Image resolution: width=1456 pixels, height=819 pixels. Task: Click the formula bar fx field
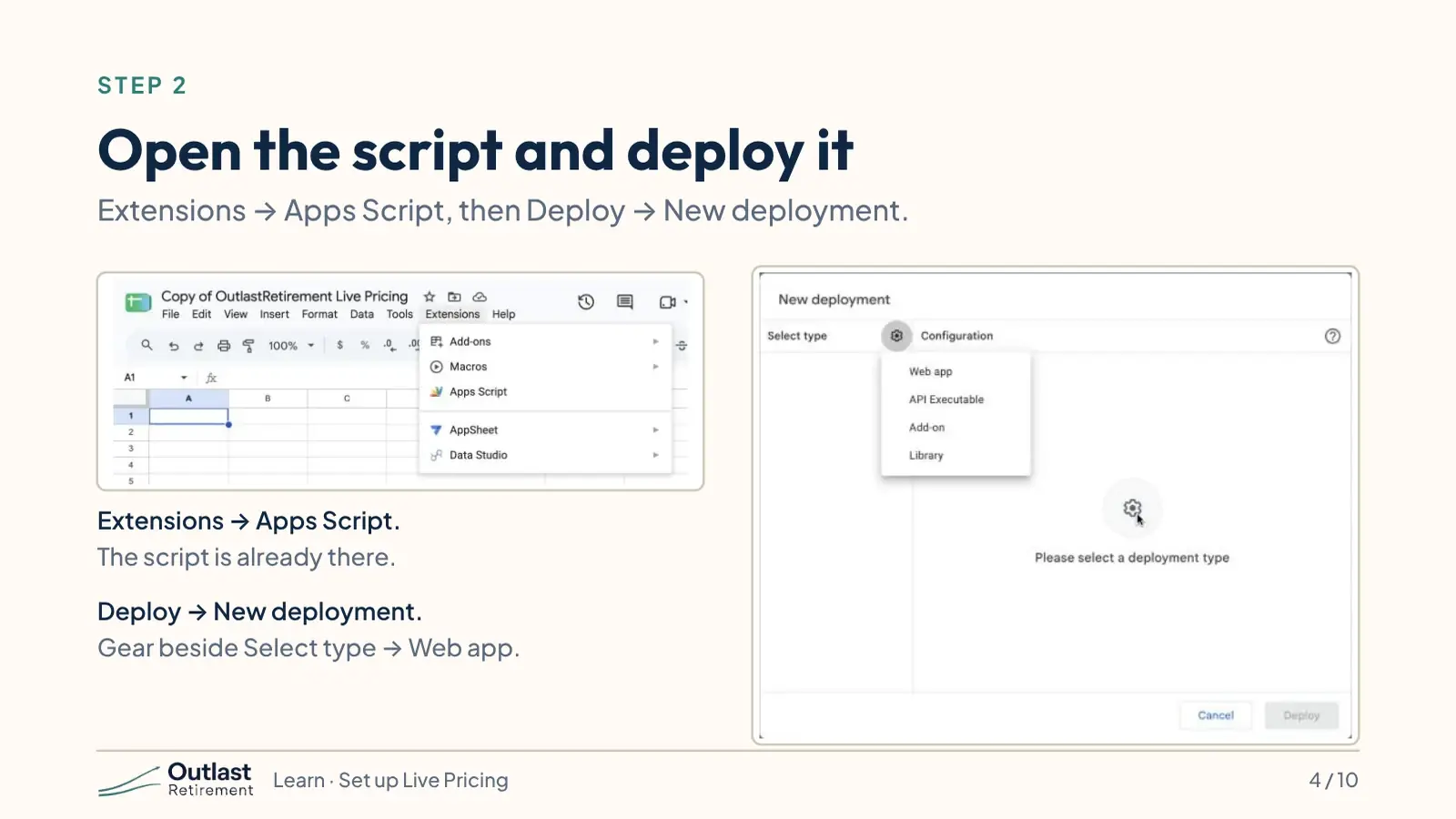coord(211,378)
